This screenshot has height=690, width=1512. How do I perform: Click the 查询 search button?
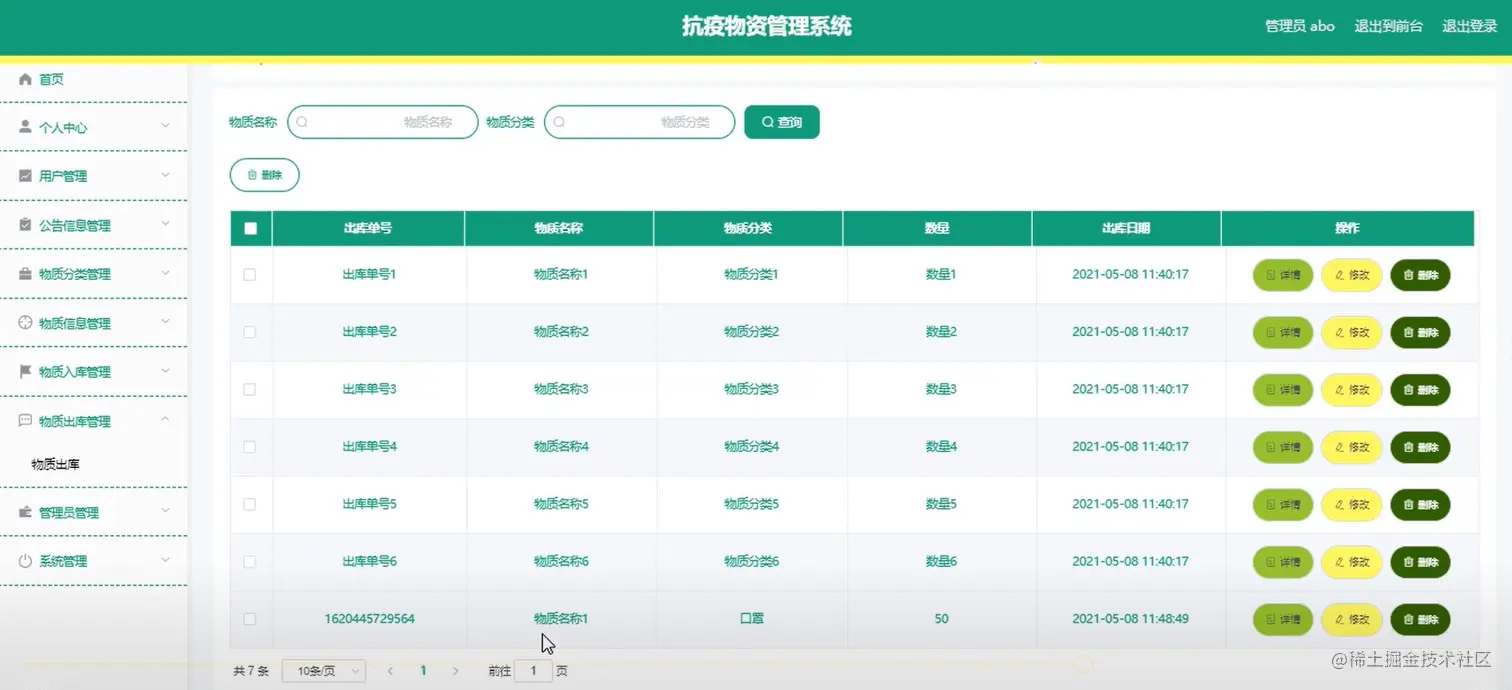781,121
